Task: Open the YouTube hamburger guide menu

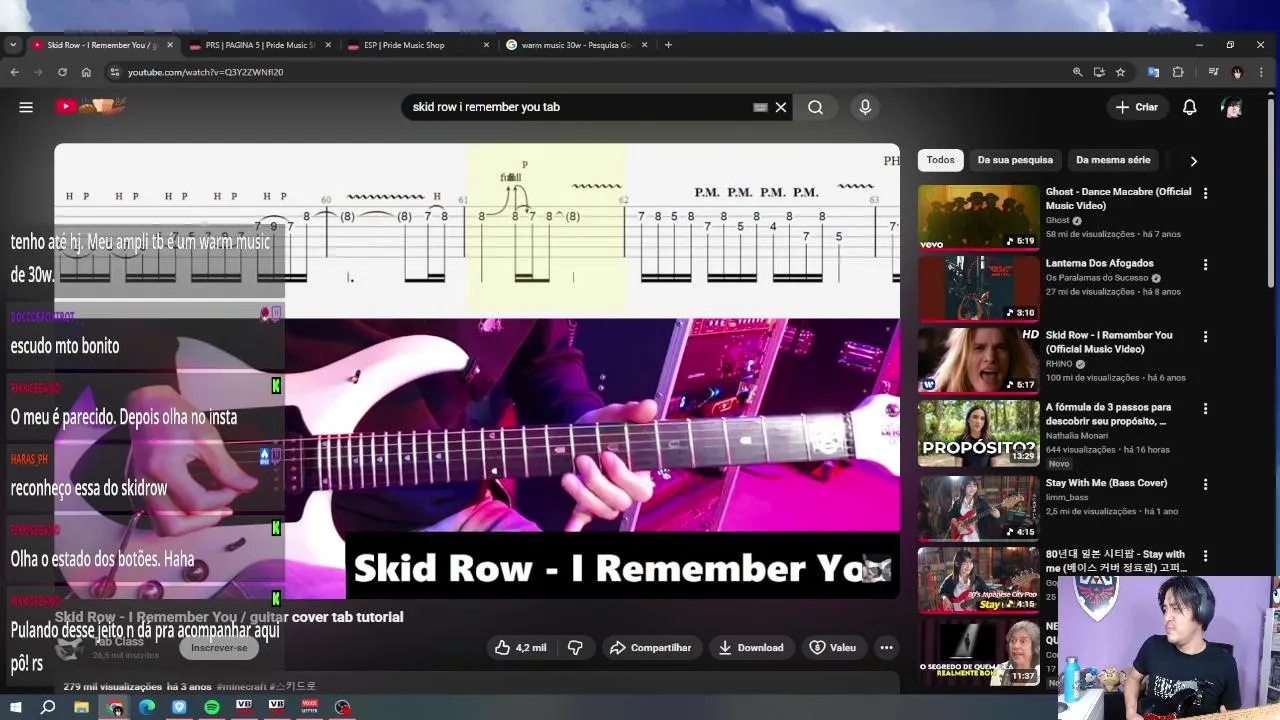Action: [26, 107]
